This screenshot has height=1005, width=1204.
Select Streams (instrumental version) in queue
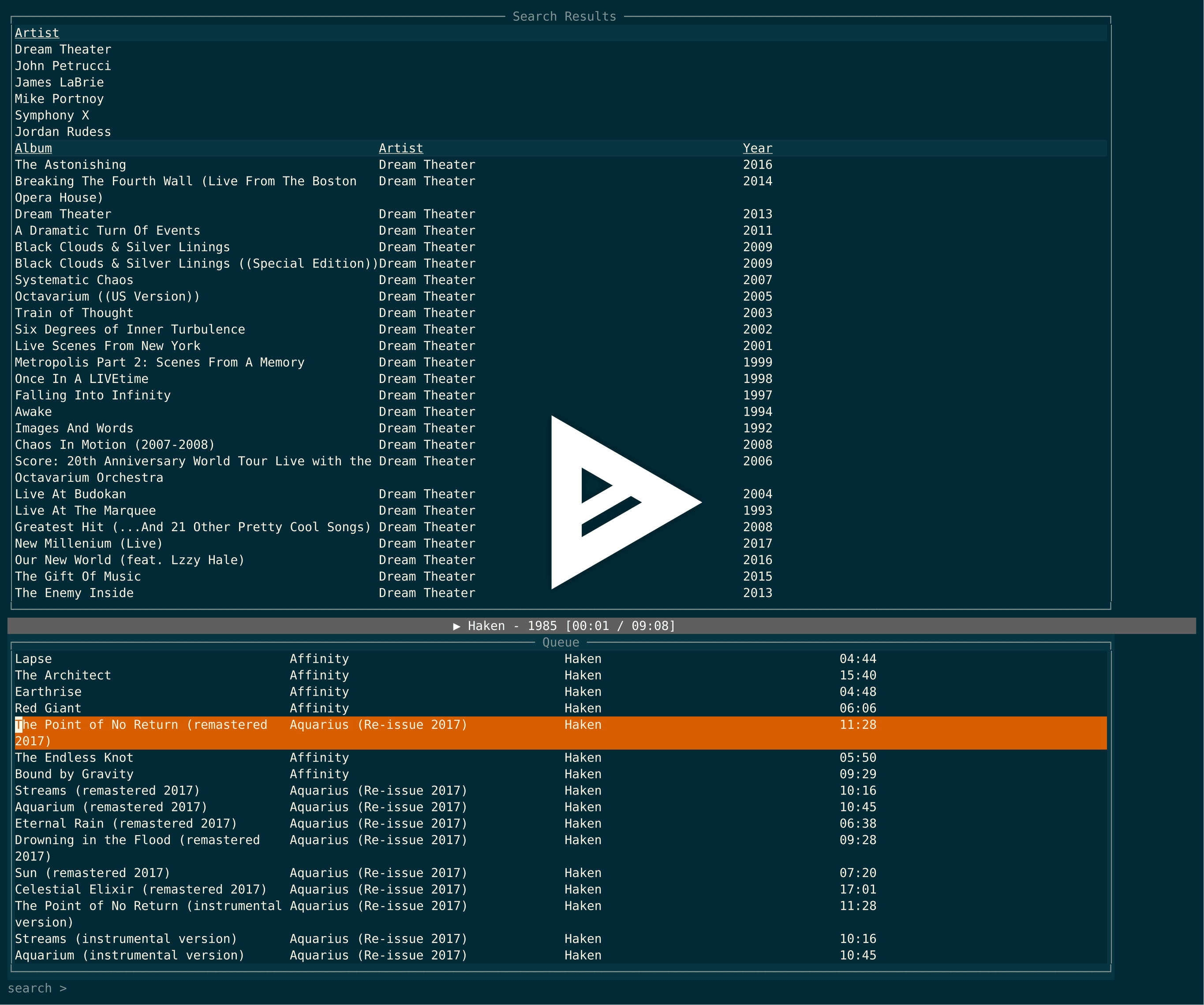[x=126, y=938]
